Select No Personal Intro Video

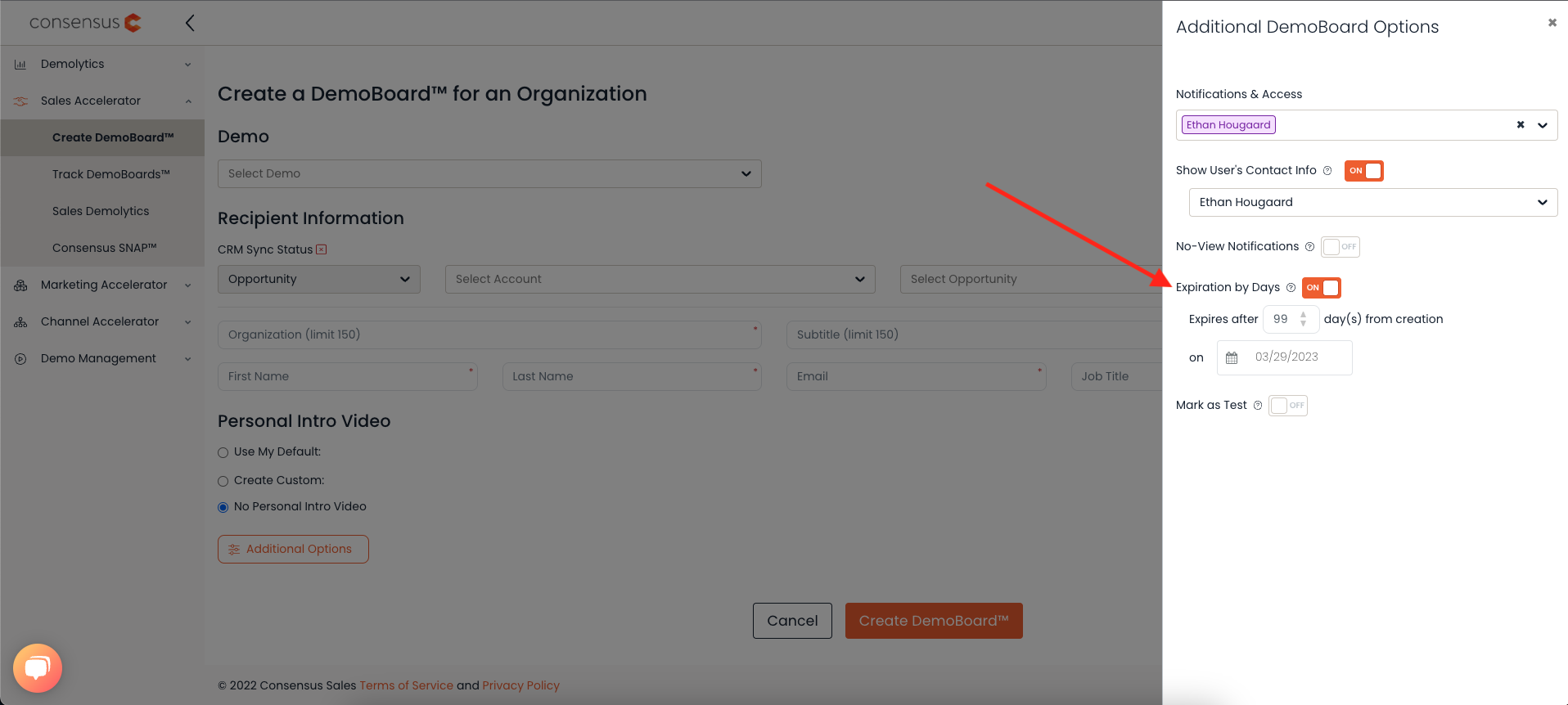point(223,507)
